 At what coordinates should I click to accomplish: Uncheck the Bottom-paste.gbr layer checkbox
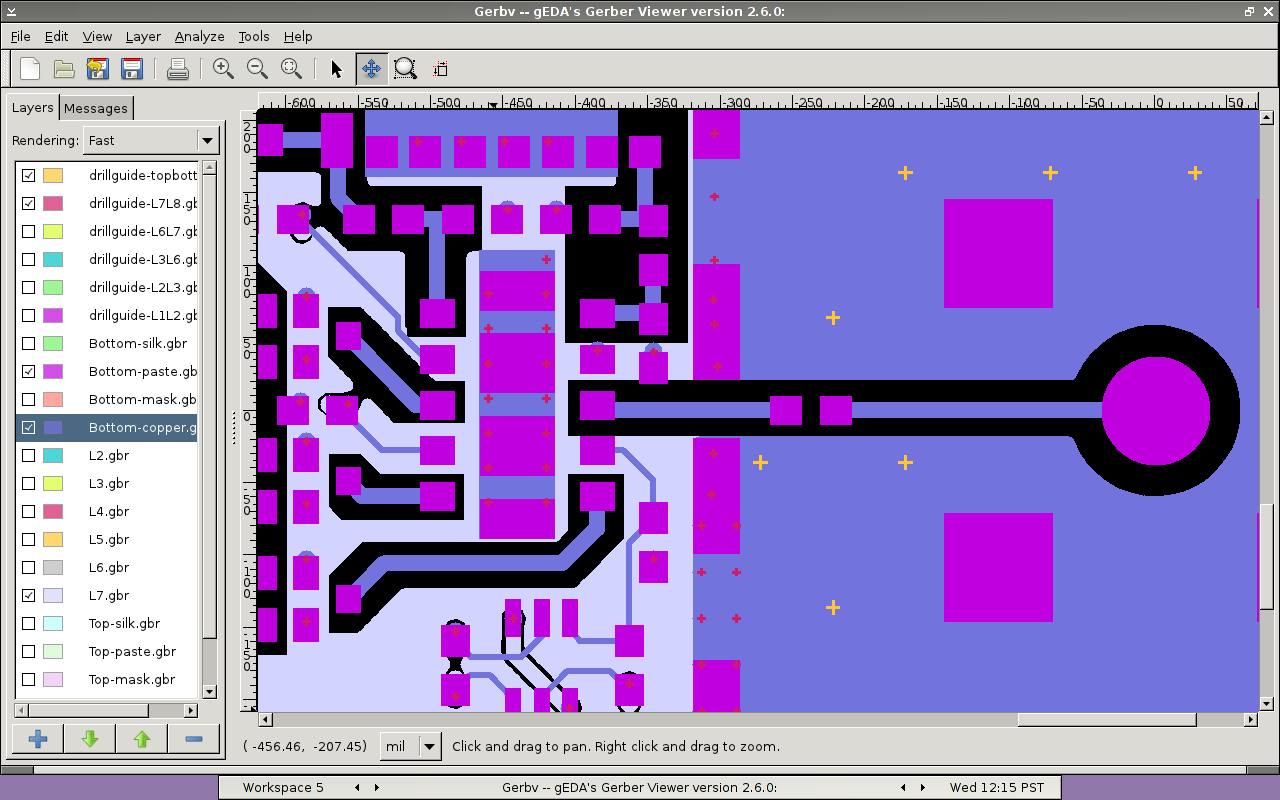(x=29, y=371)
